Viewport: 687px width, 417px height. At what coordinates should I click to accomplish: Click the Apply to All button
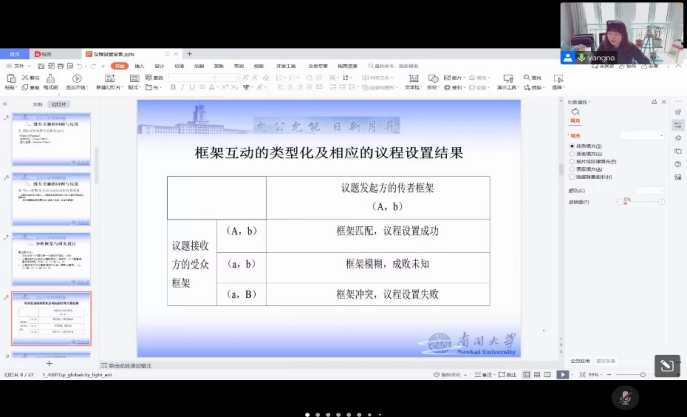coord(579,360)
